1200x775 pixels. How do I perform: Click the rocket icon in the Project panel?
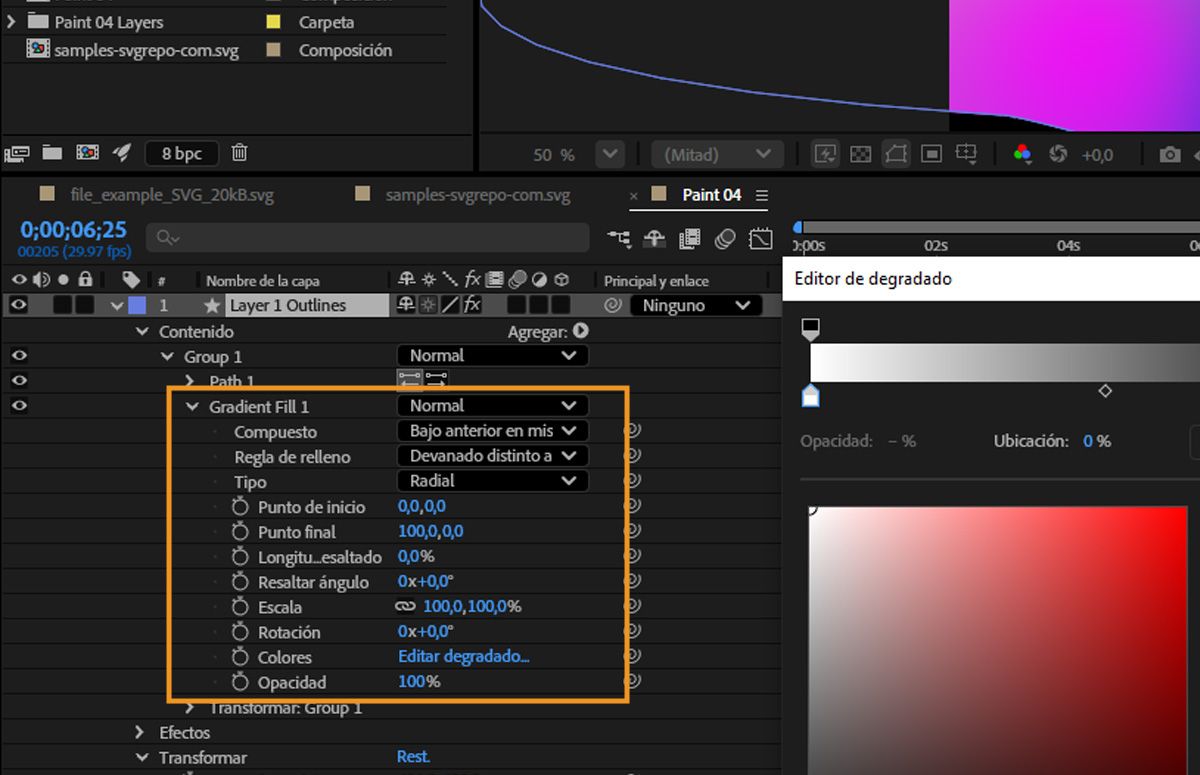[122, 153]
